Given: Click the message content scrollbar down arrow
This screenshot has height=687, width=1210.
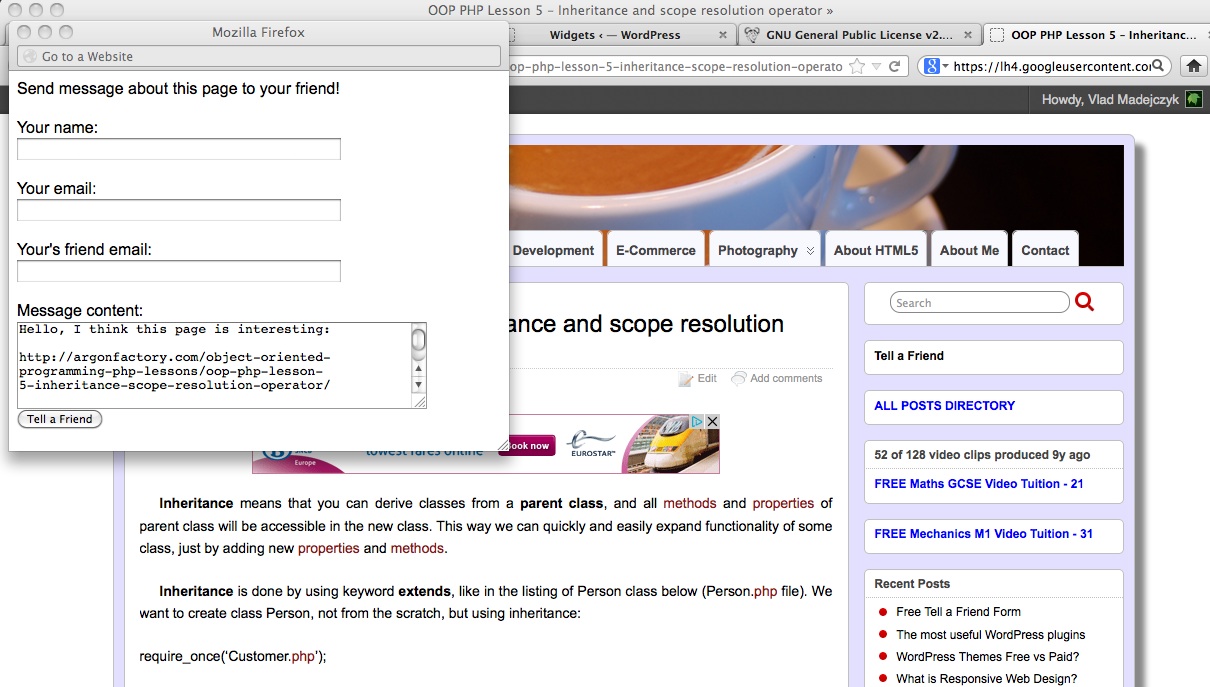Looking at the screenshot, I should click(x=418, y=385).
